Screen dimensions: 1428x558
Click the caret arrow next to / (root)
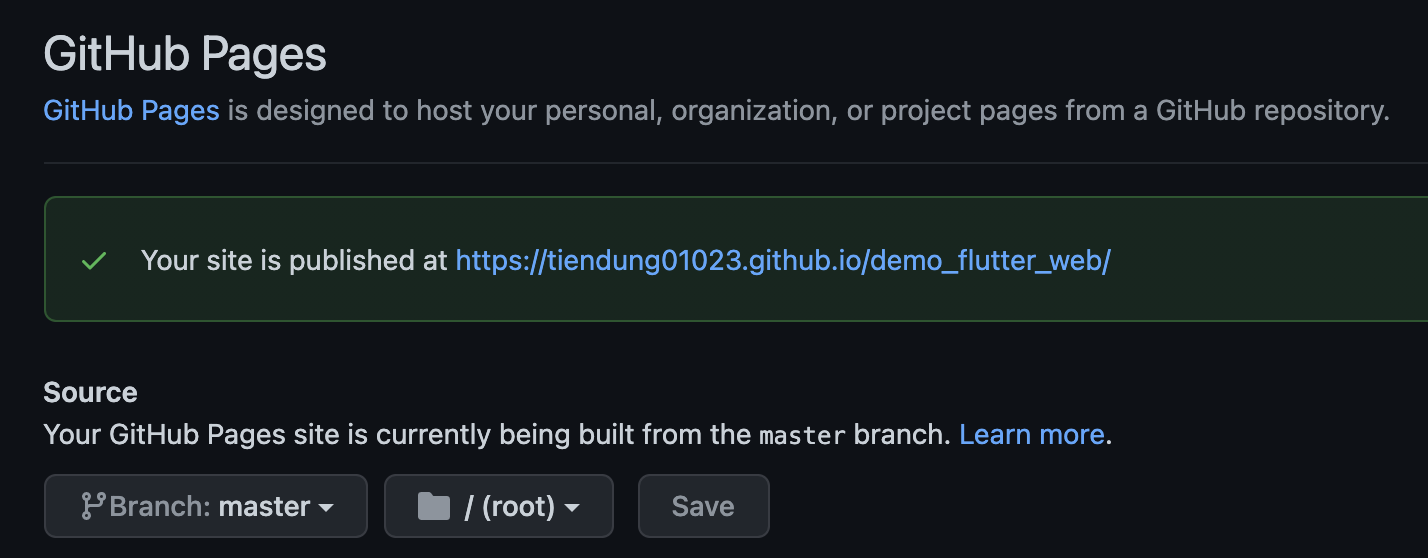pos(572,508)
